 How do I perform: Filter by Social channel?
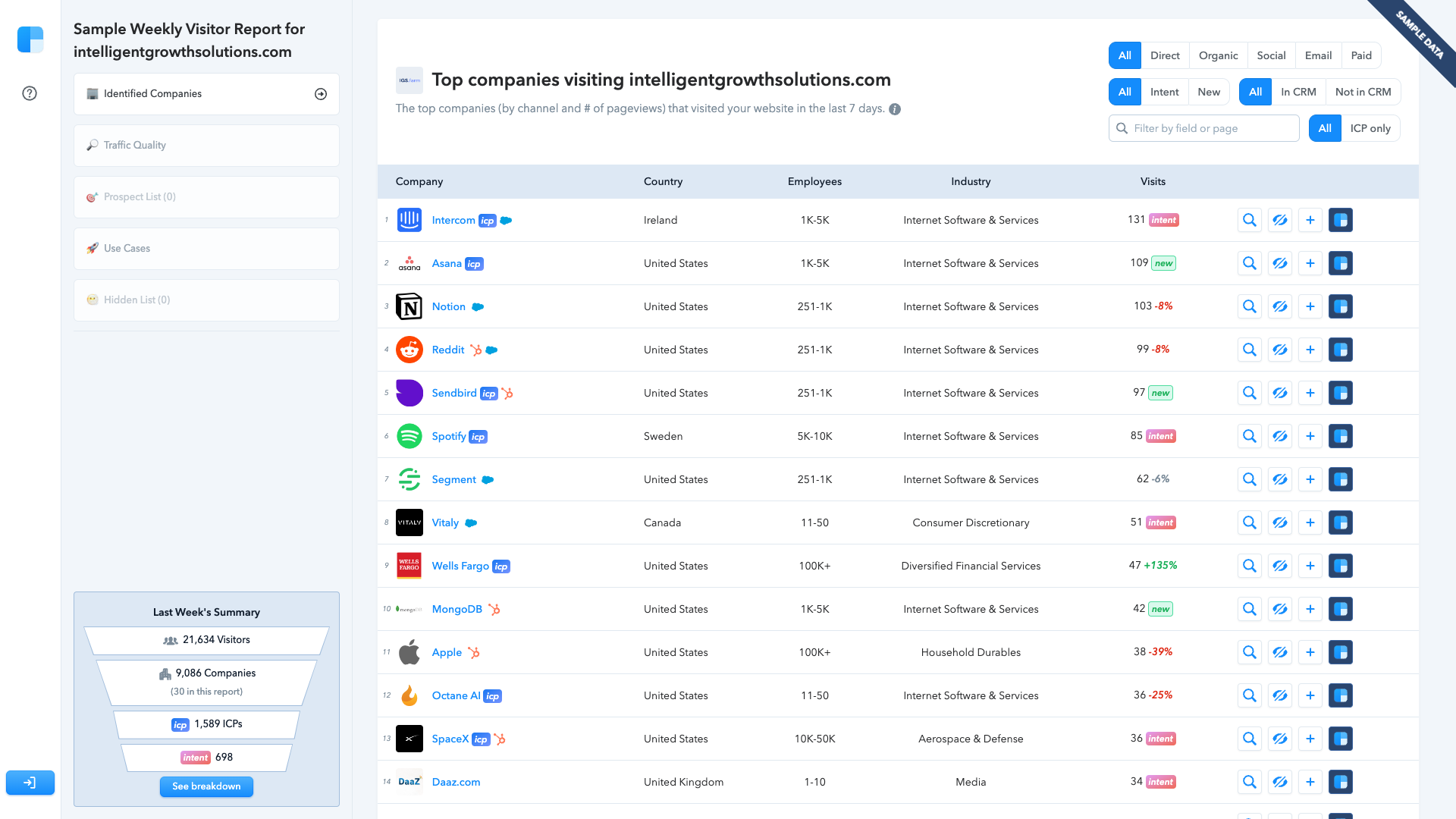click(1271, 55)
